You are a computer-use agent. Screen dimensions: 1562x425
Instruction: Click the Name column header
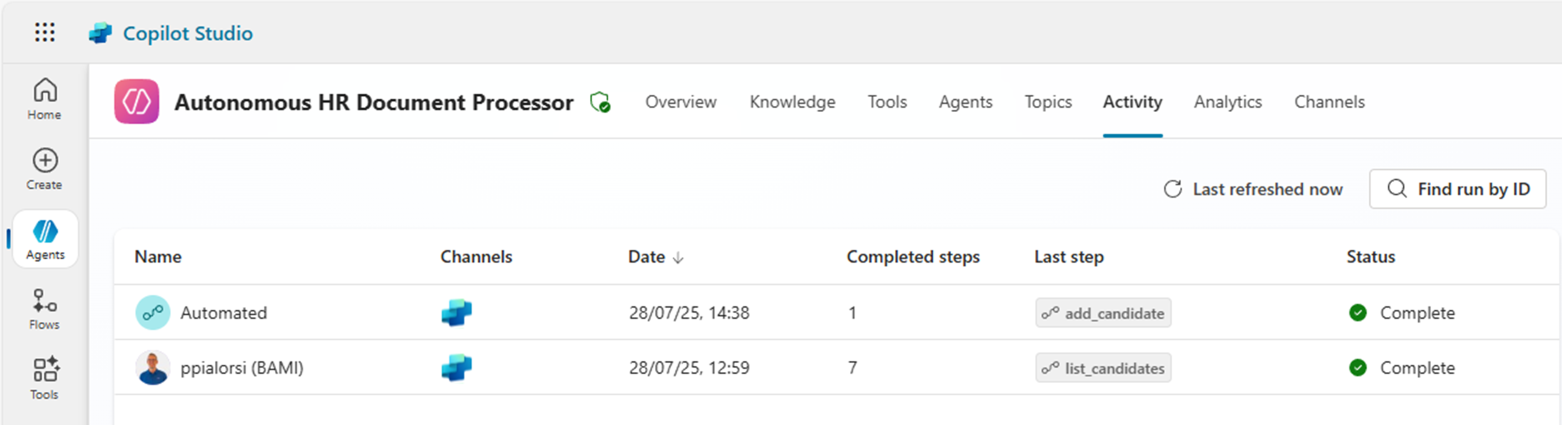pyautogui.click(x=158, y=257)
